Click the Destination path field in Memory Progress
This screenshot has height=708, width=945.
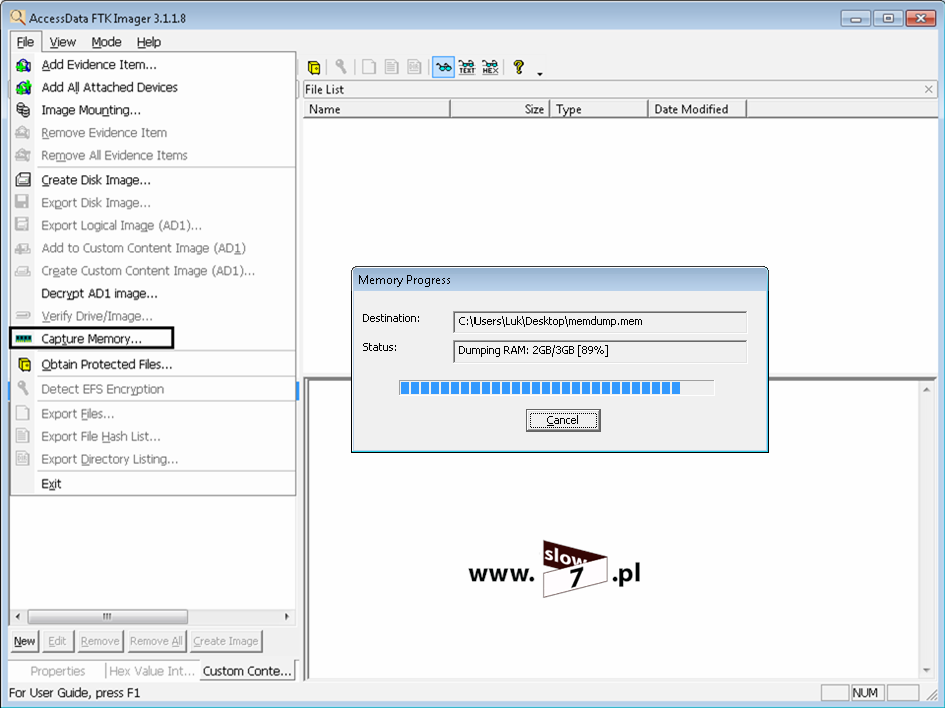pos(600,322)
